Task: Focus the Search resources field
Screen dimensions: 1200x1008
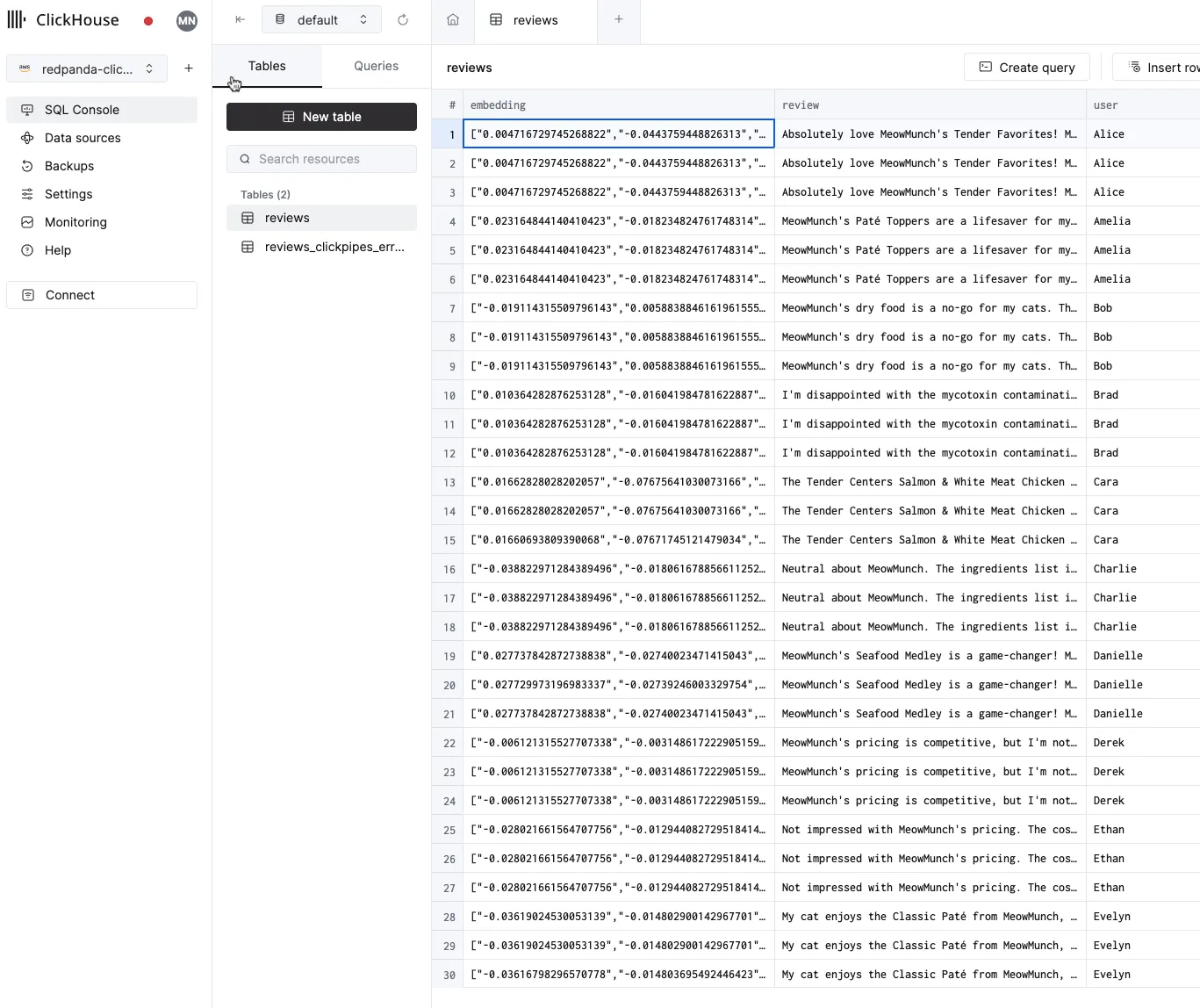Action: tap(321, 159)
